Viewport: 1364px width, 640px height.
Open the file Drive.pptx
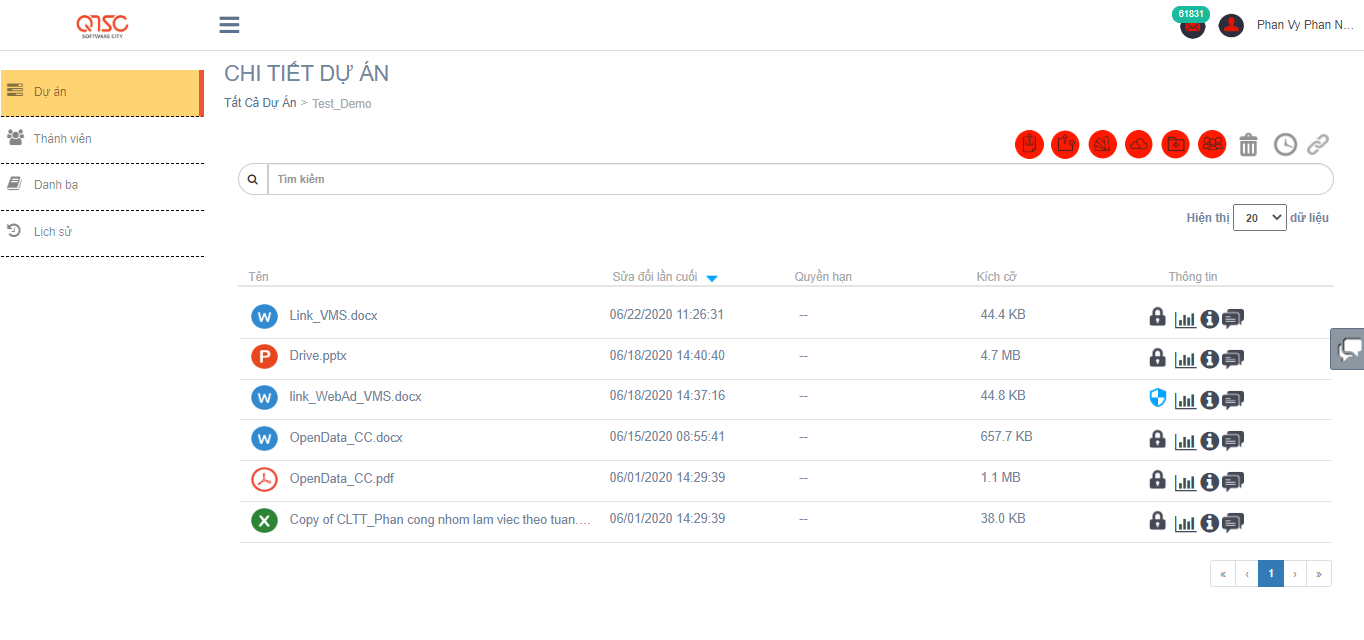[318, 356]
